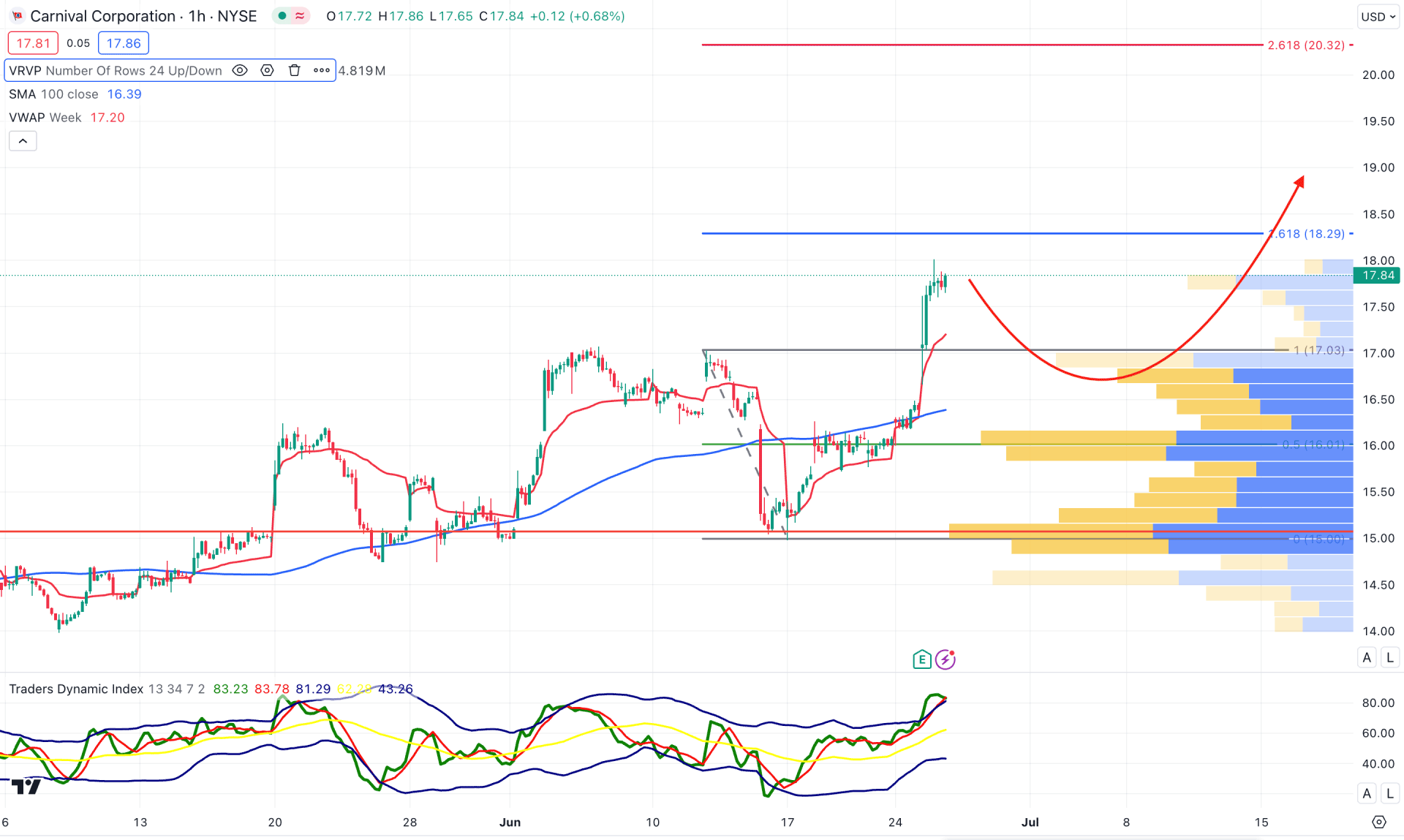Select the VRVP indicator label
This screenshot has height=840, width=1404.
pos(116,71)
